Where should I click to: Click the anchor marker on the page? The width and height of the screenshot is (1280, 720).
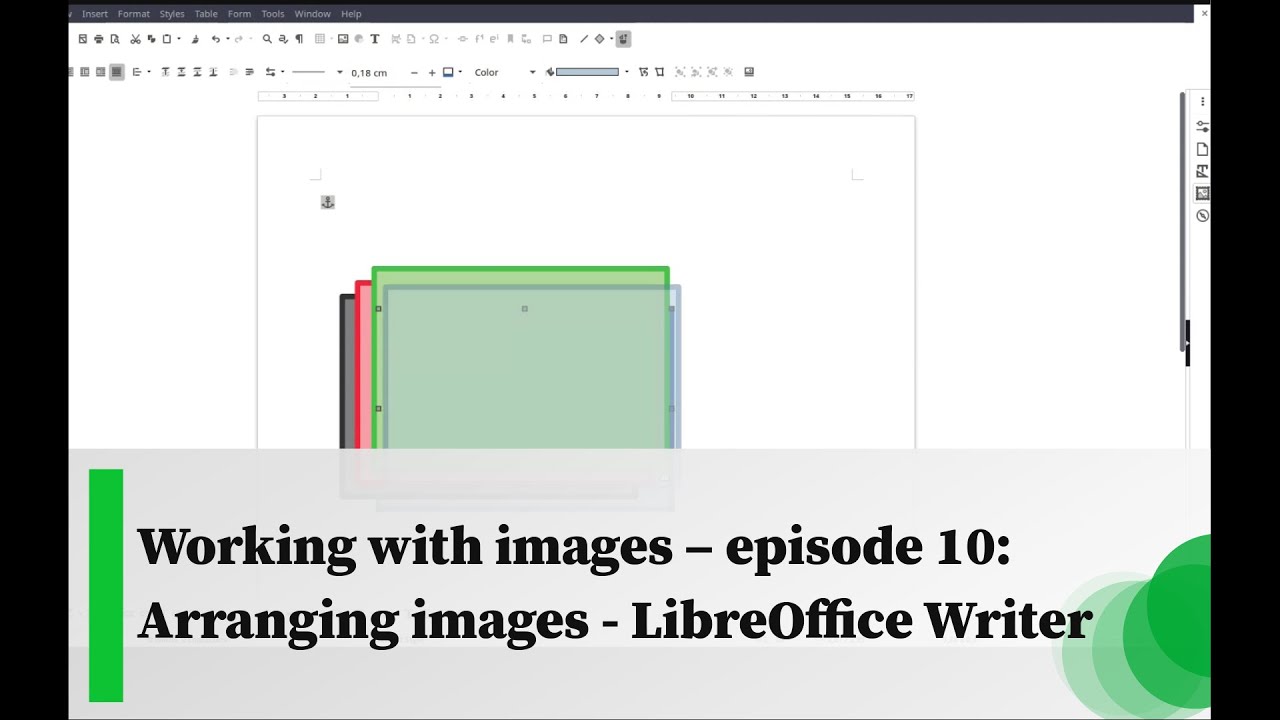(x=327, y=202)
